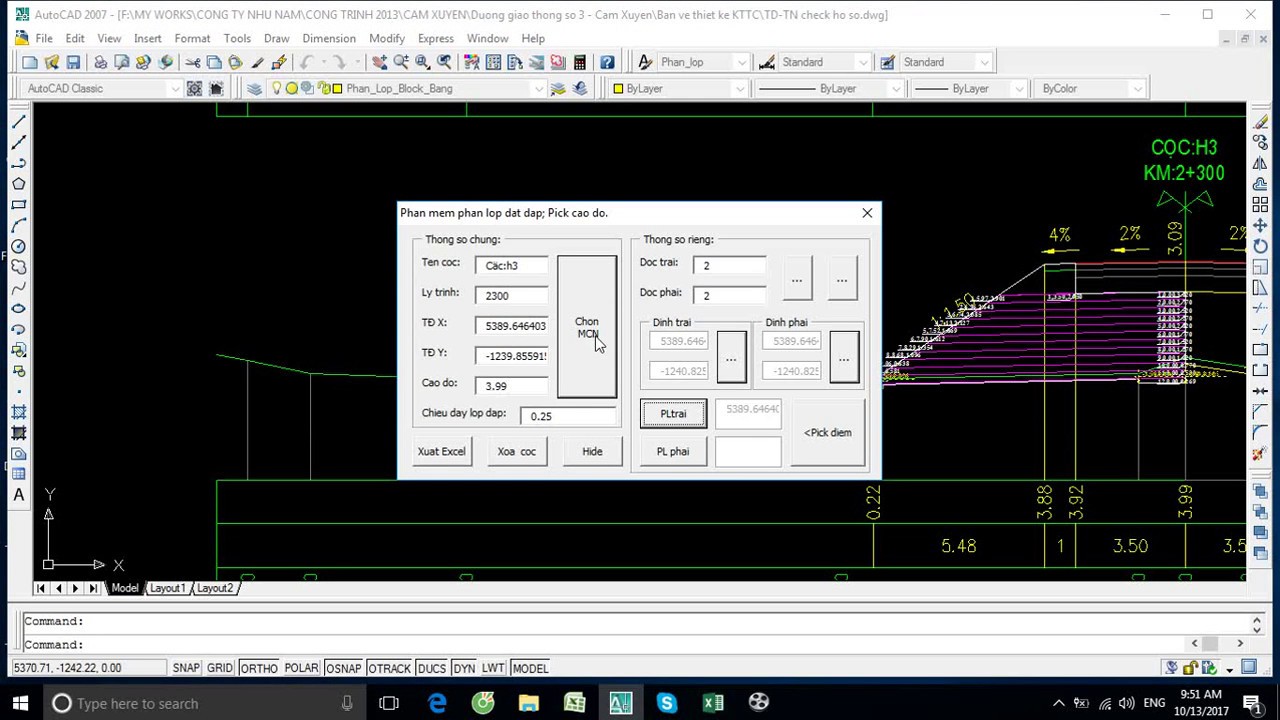Click the Windows Start button
This screenshot has width=1280, height=720.
pos(20,703)
